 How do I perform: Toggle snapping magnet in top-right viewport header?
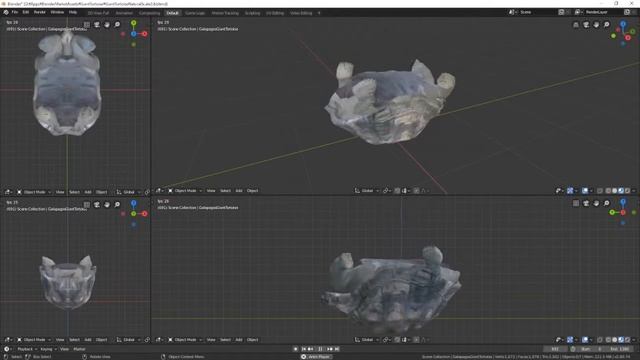tap(397, 191)
